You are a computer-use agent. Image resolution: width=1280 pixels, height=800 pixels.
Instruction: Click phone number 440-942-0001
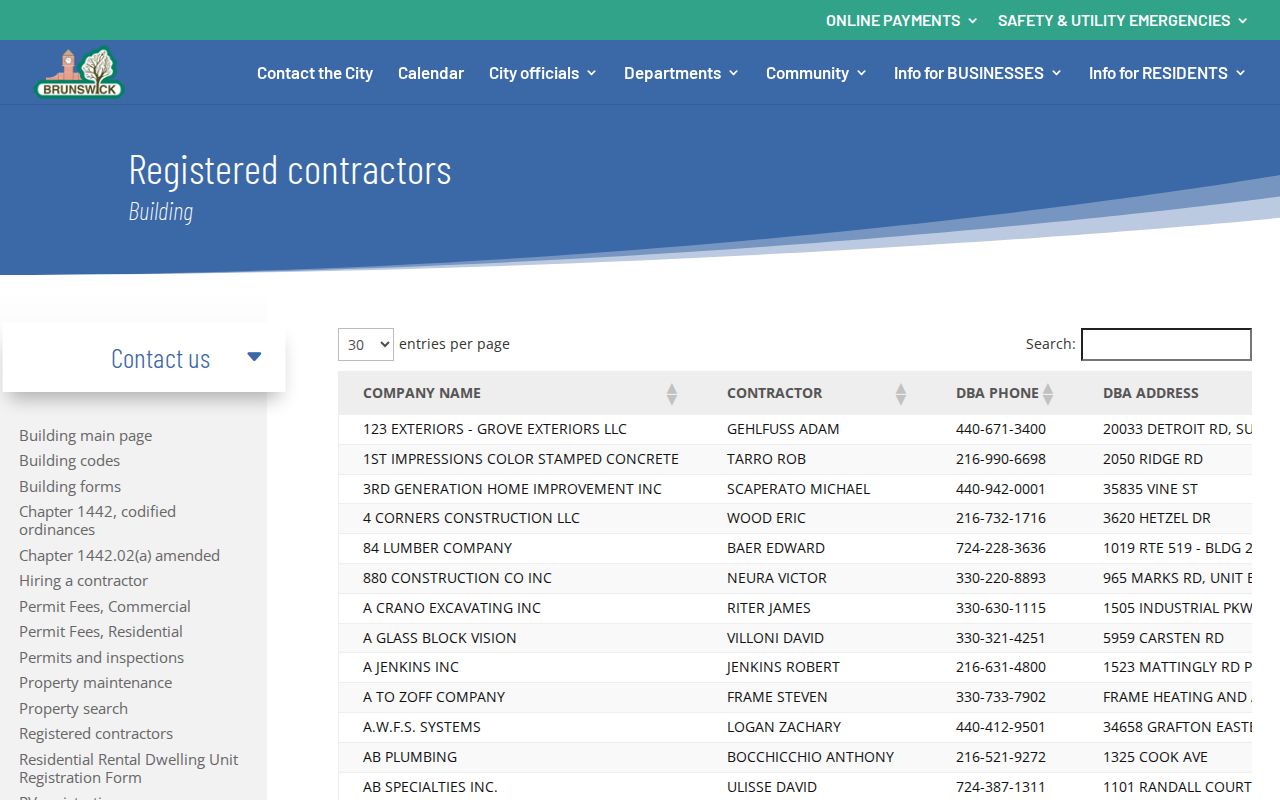click(1001, 489)
